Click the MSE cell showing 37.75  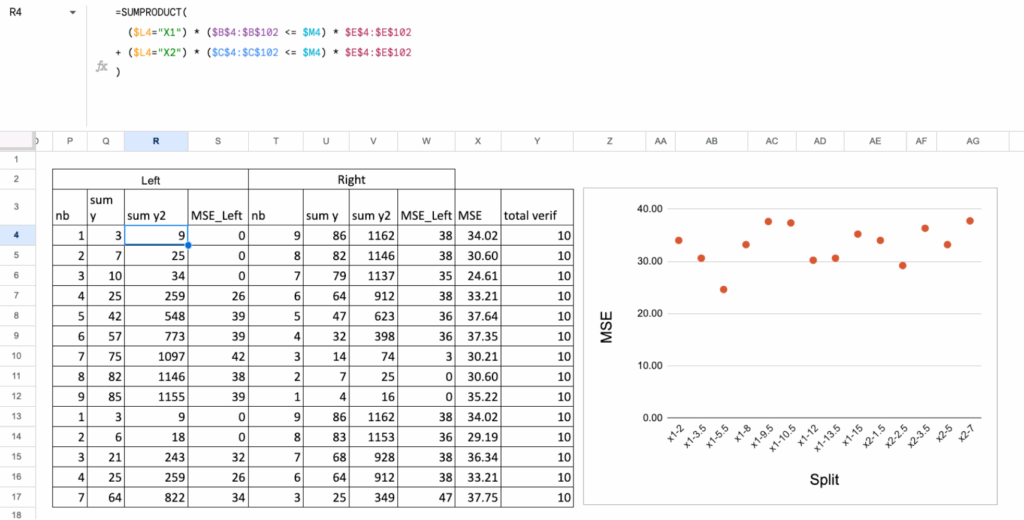[x=477, y=497]
